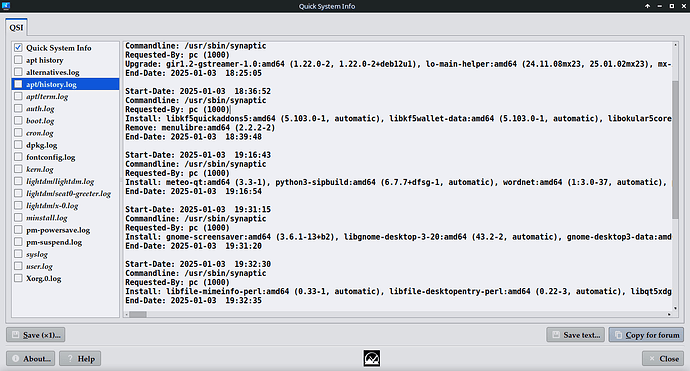This screenshot has height=371, width=690.
Task: Click the window icon in title bar
Action: [6, 6]
